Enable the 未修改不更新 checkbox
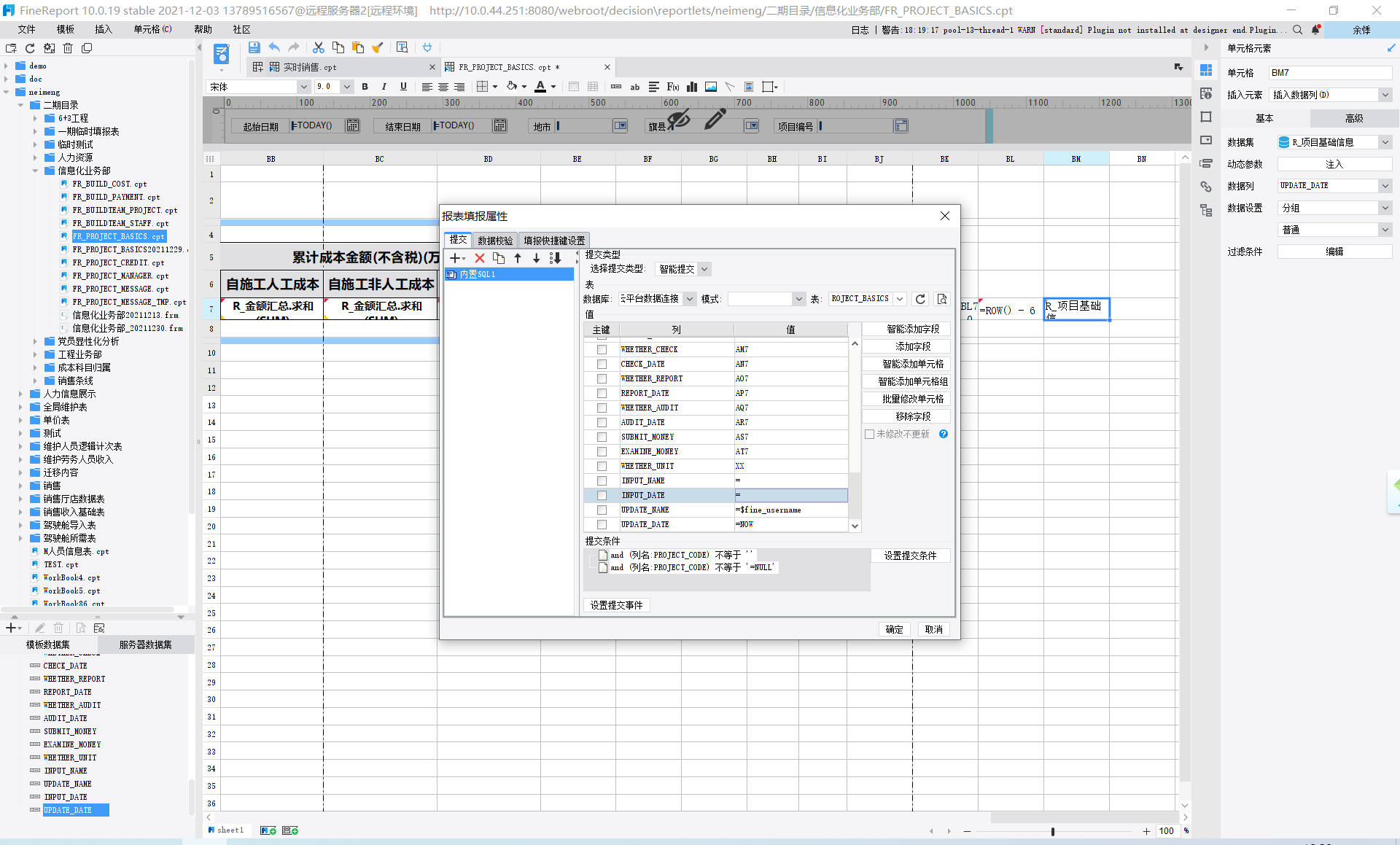This screenshot has height=845, width=1400. coord(869,434)
